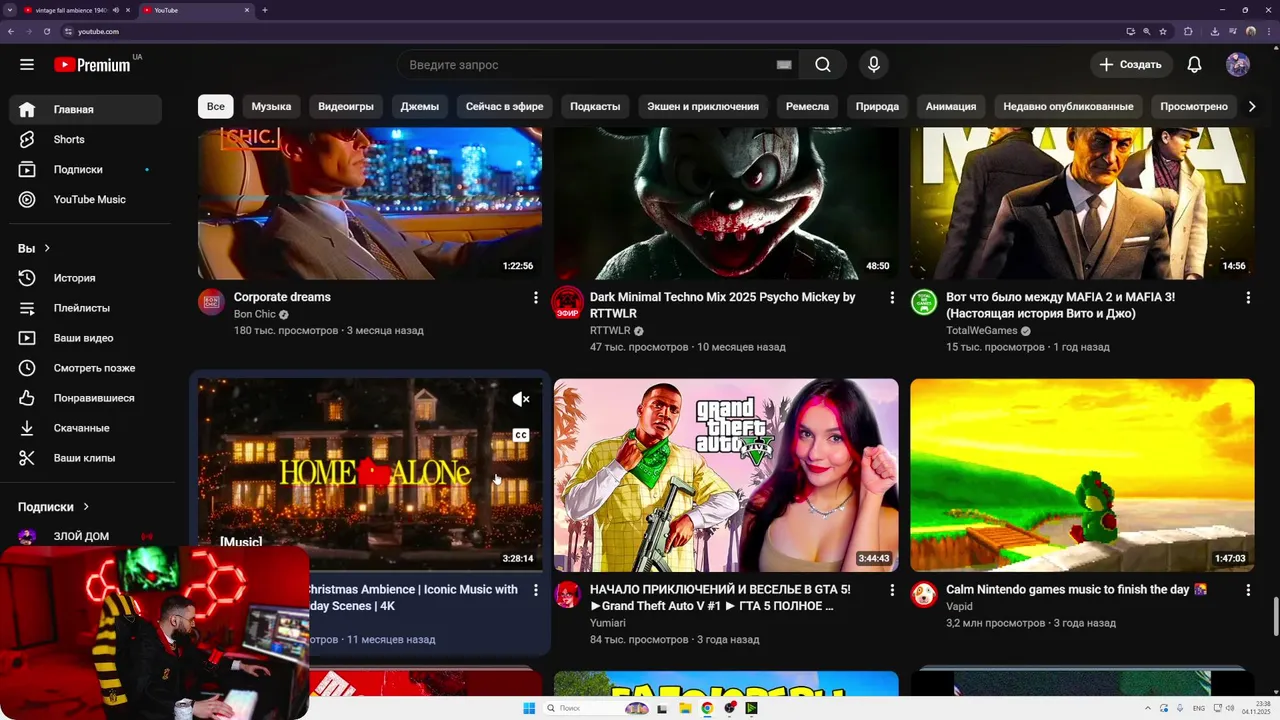
Task: Click the magnifier search button
Action: [822, 65]
